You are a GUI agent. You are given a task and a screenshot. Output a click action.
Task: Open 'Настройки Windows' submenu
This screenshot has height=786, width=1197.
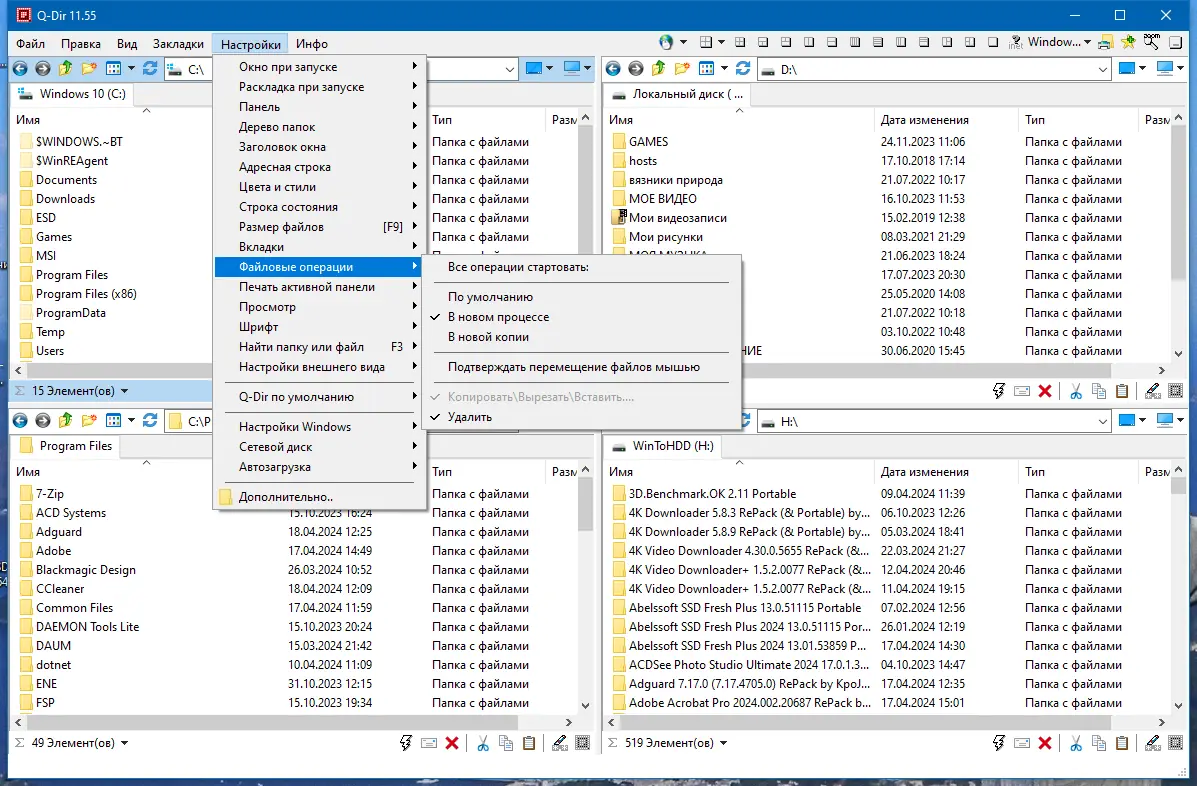point(319,427)
